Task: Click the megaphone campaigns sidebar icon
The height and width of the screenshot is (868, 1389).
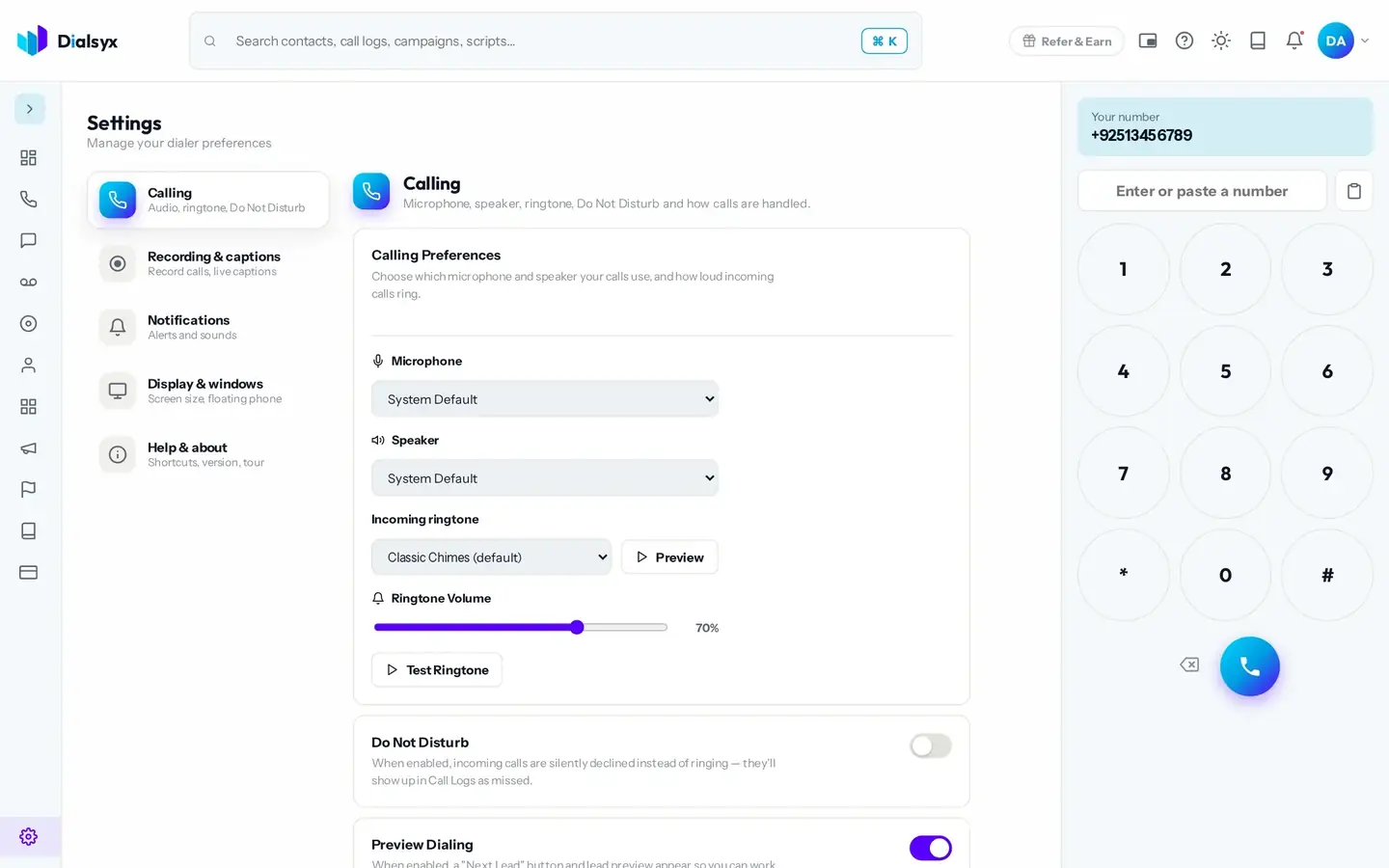Action: (29, 448)
